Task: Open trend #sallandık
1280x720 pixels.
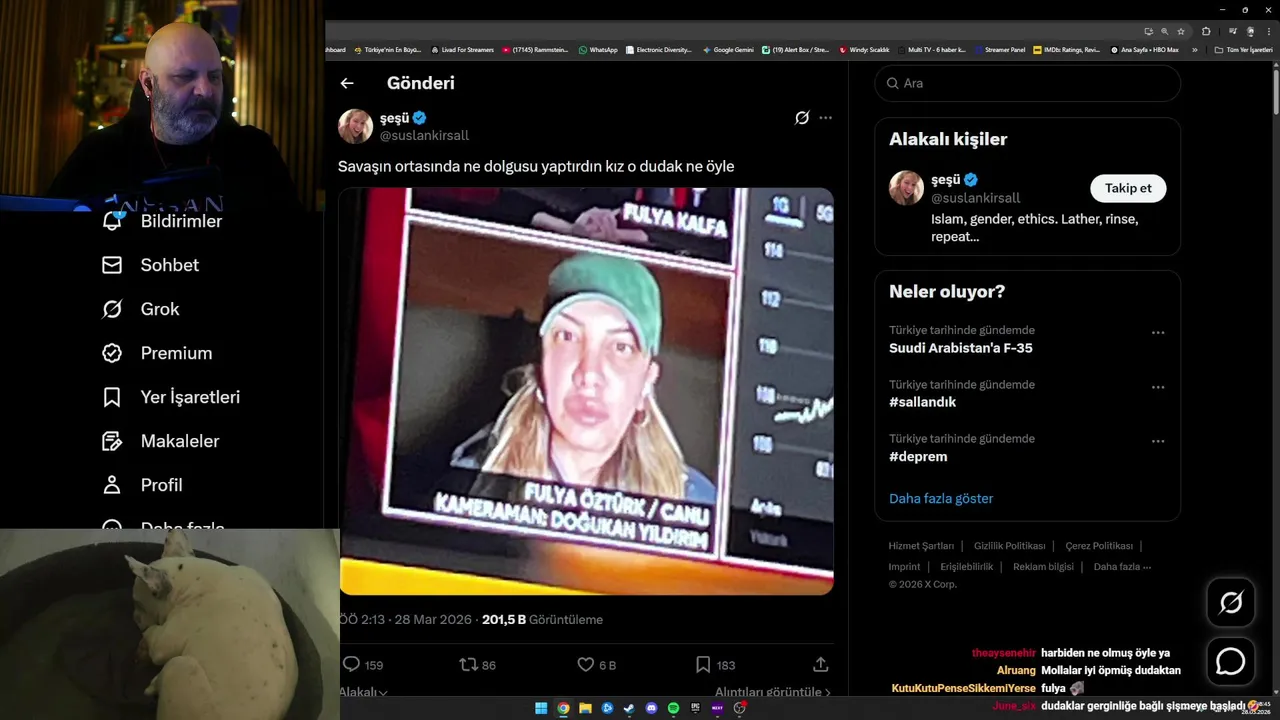Action: click(922, 402)
